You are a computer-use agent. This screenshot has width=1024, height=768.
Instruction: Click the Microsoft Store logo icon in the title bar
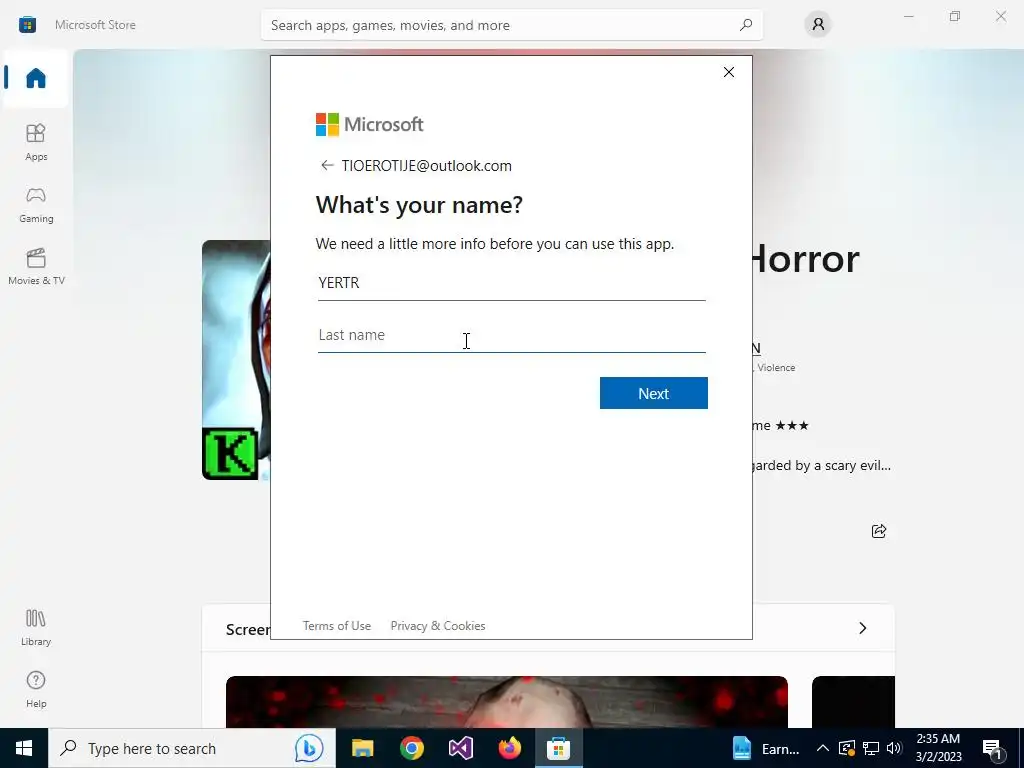click(x=27, y=25)
